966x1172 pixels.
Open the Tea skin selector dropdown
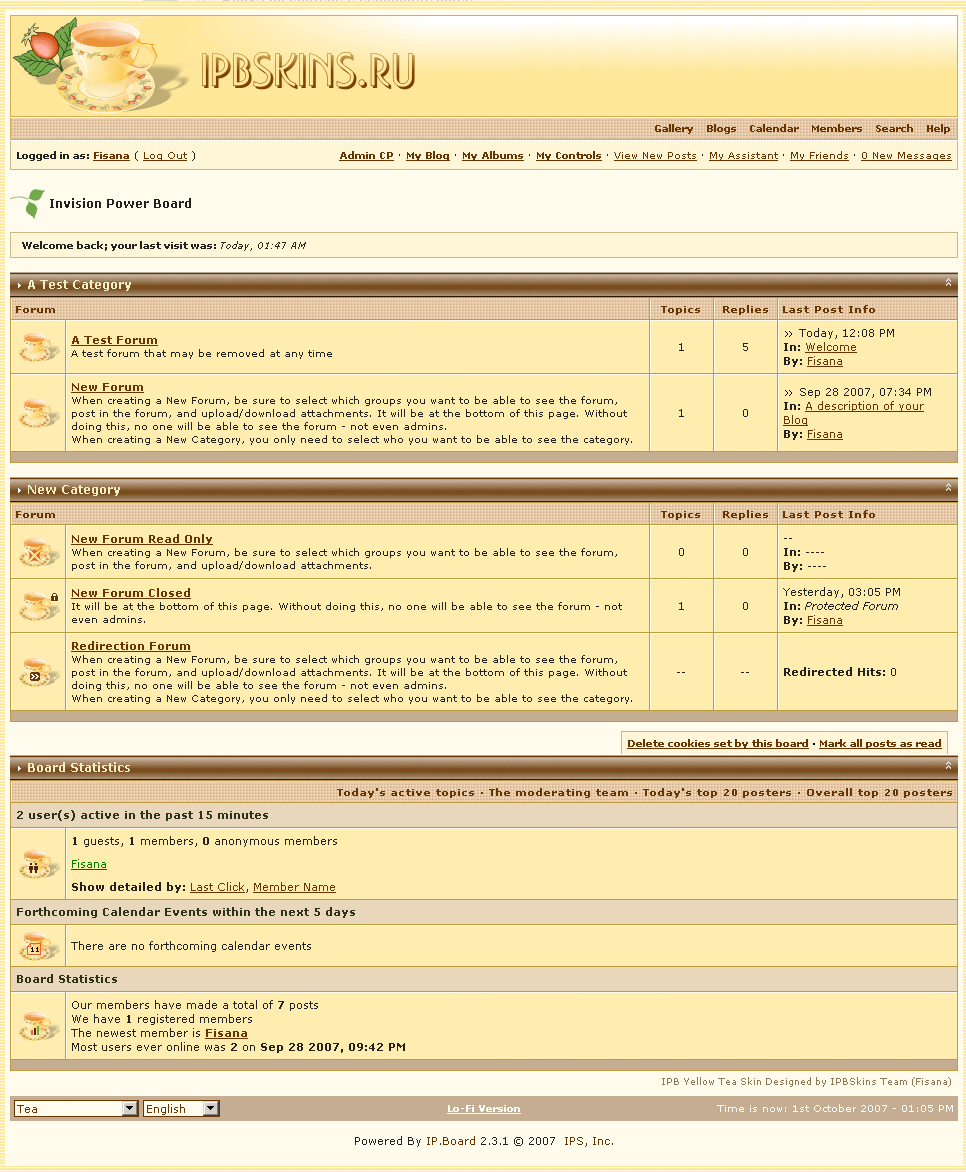click(x=76, y=1108)
